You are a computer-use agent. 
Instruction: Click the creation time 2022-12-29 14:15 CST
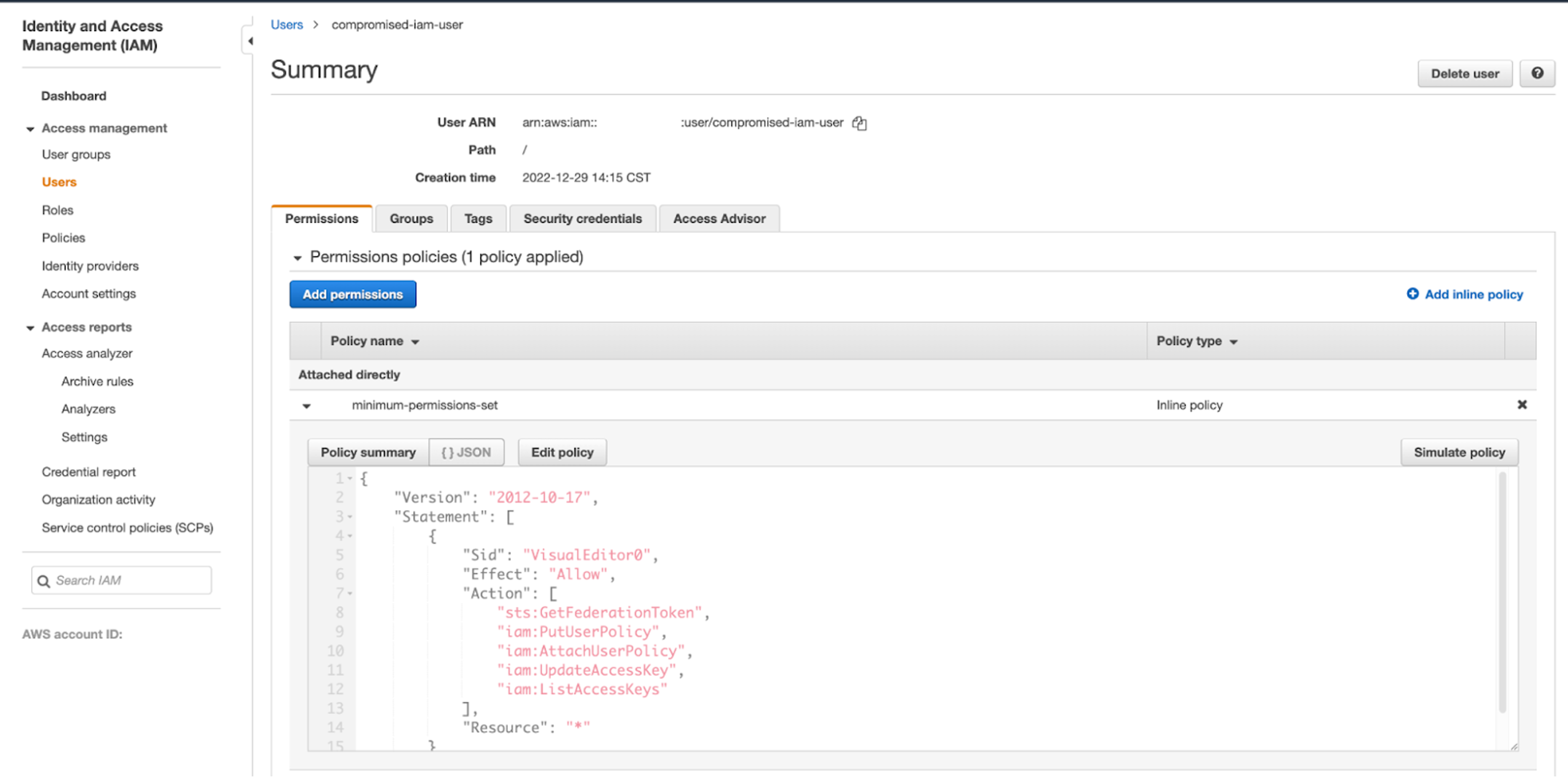(x=586, y=178)
